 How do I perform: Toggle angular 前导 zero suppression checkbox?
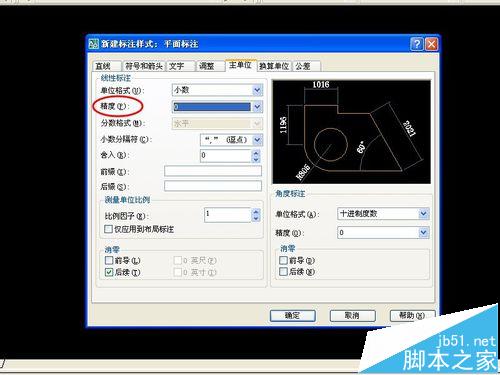coord(283,260)
